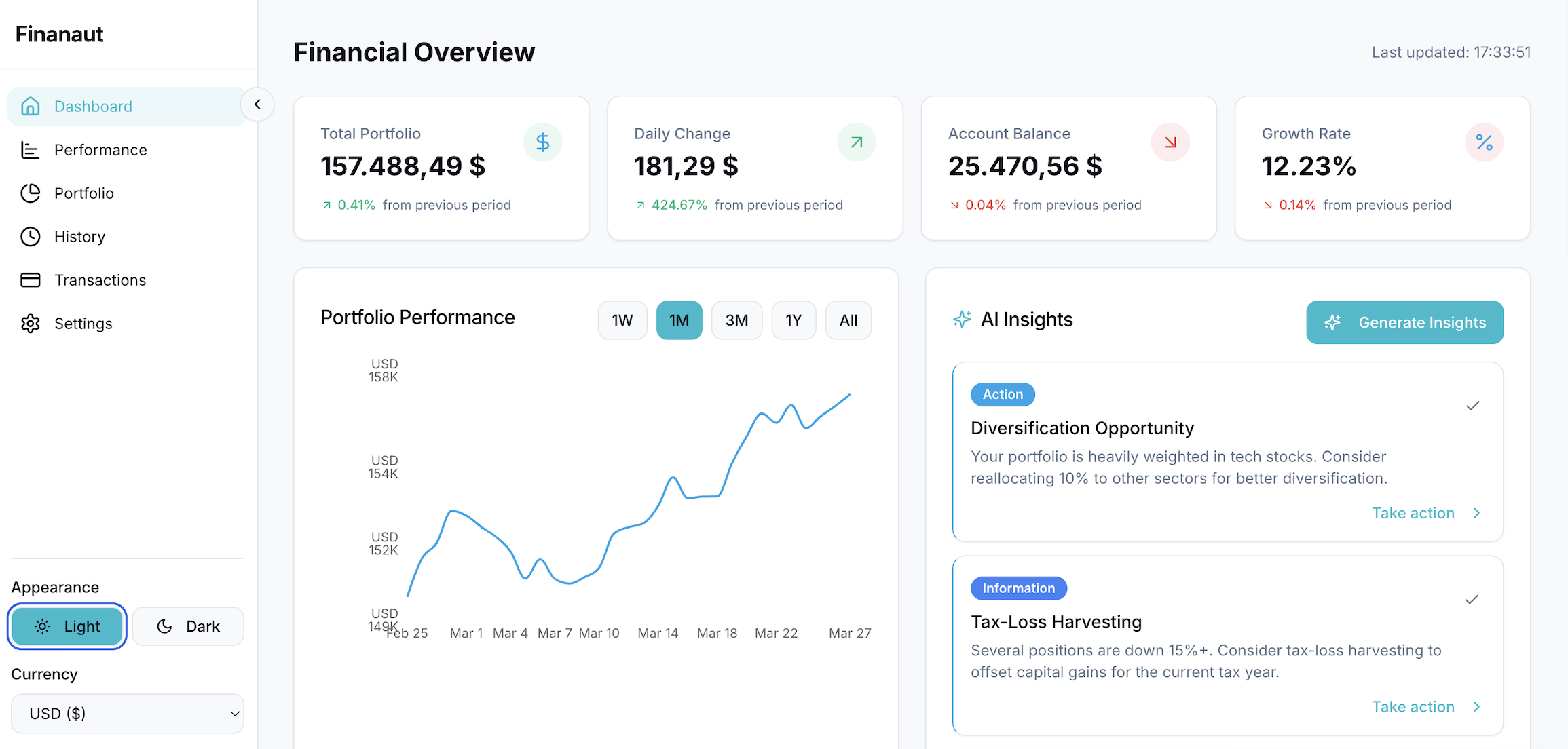Viewport: 1568px width, 749px height.
Task: Select the Light appearance option
Action: click(x=67, y=626)
